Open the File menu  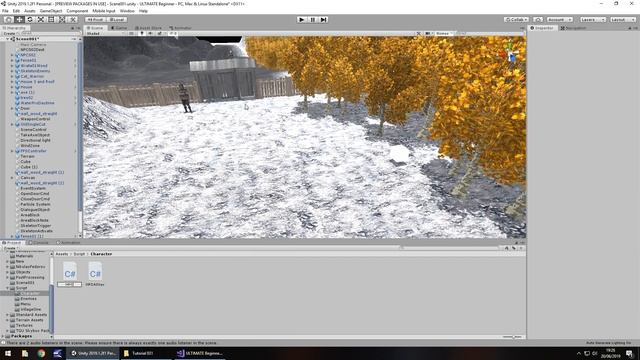click(5, 11)
